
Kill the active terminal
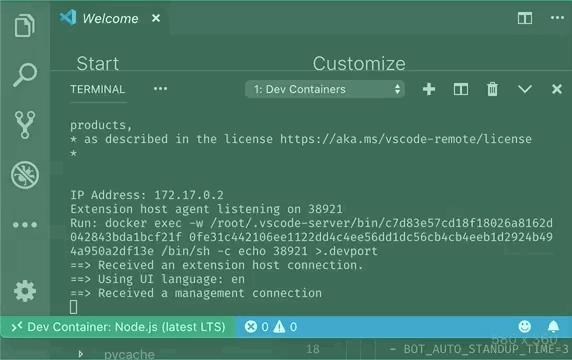tap(492, 89)
